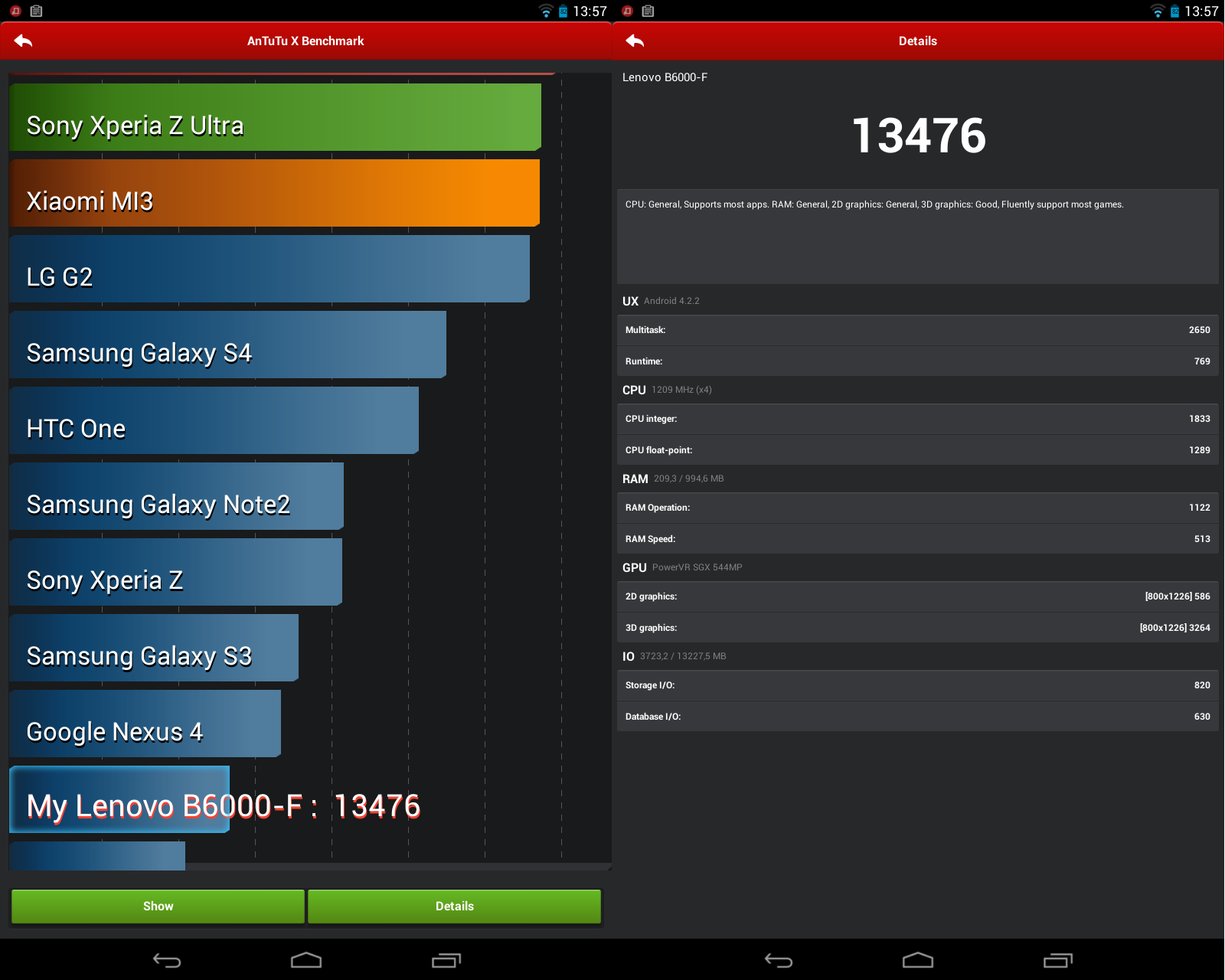Tap the Wi-Fi status icon on left screen
The image size is (1225, 980).
[546, 11]
